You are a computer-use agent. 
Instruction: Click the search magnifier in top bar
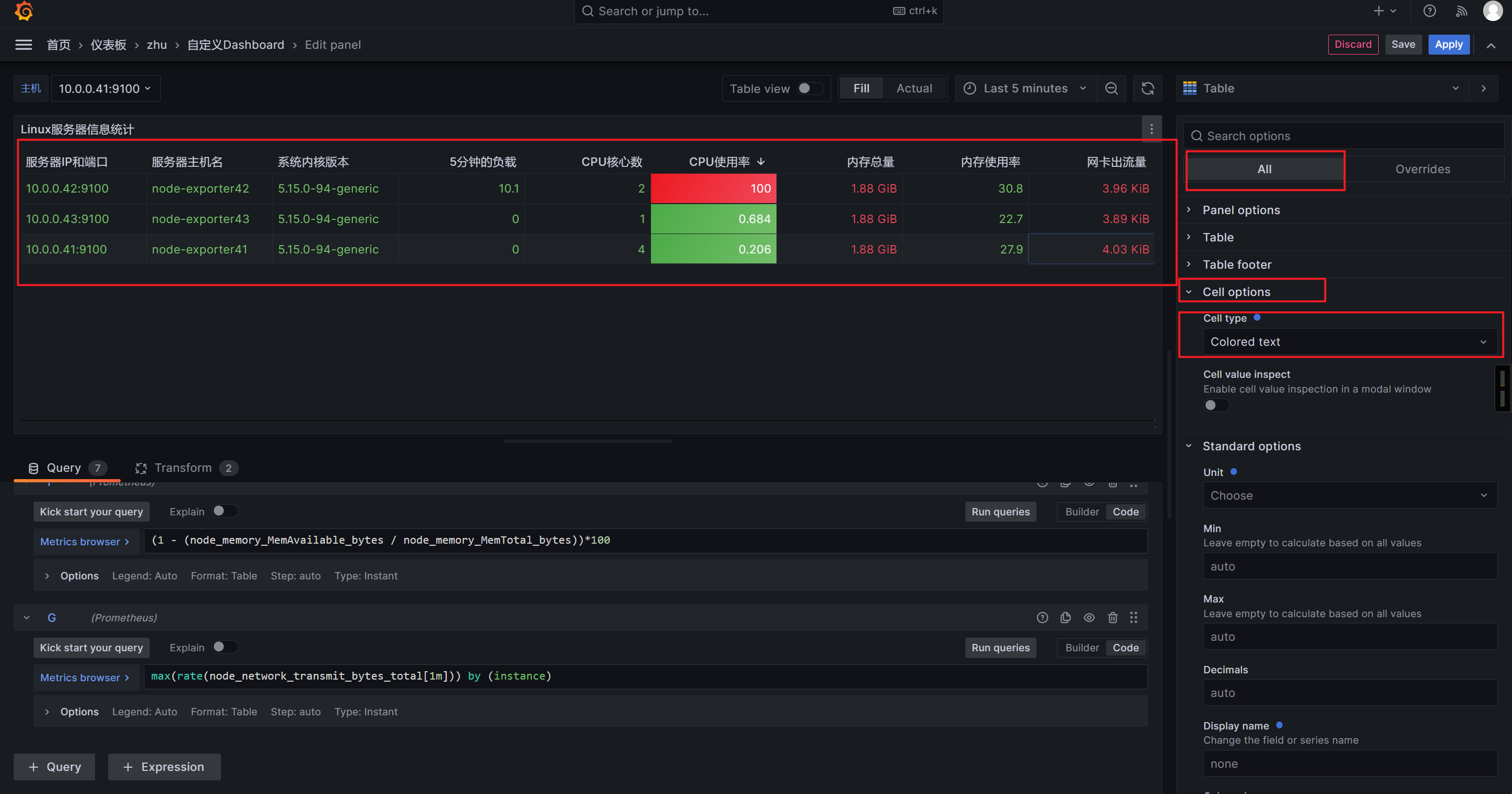pyautogui.click(x=587, y=11)
